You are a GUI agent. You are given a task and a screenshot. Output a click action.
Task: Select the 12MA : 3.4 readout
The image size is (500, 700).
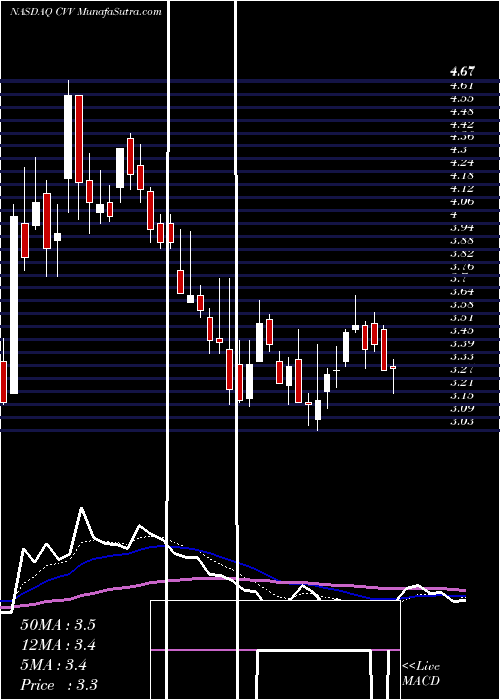pyautogui.click(x=58, y=645)
